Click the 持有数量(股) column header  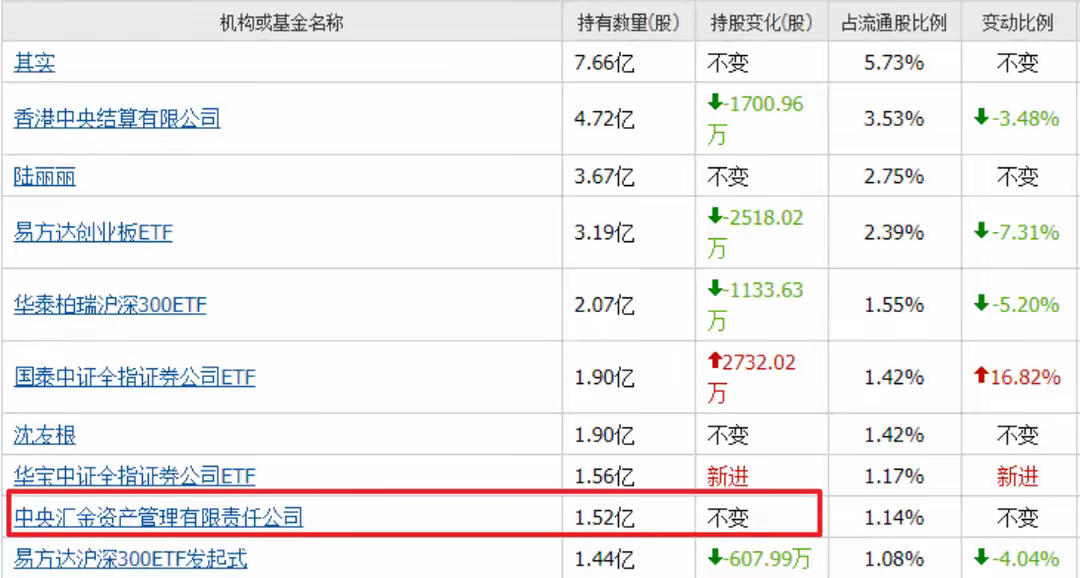(x=629, y=23)
